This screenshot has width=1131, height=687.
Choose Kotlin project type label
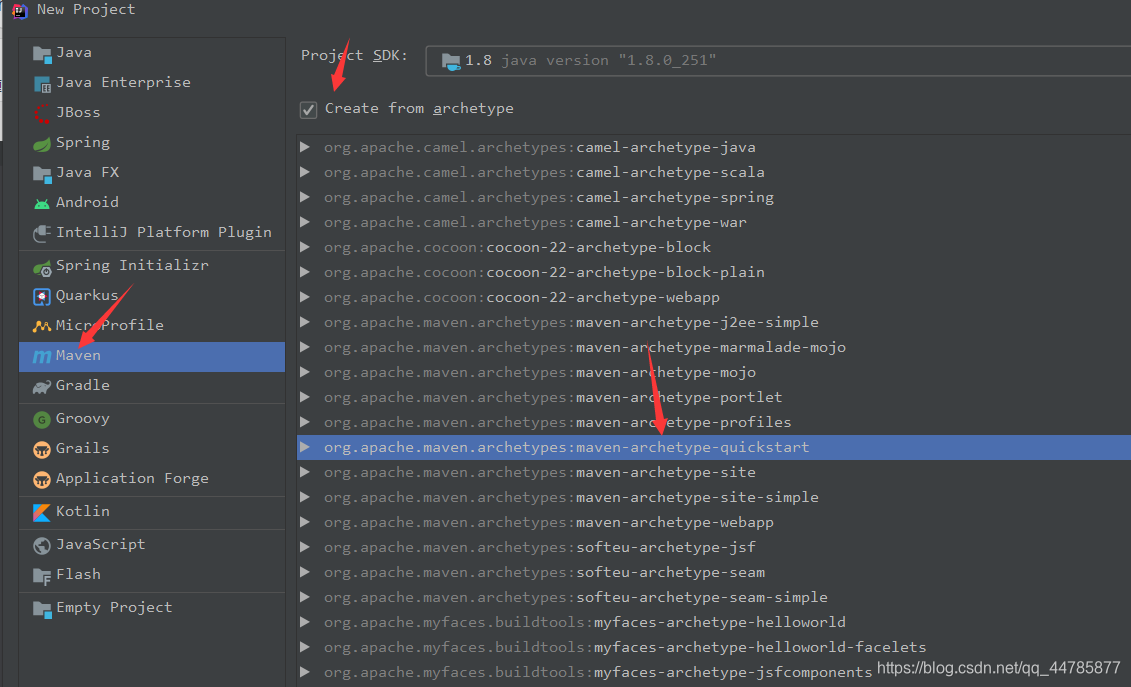(83, 511)
